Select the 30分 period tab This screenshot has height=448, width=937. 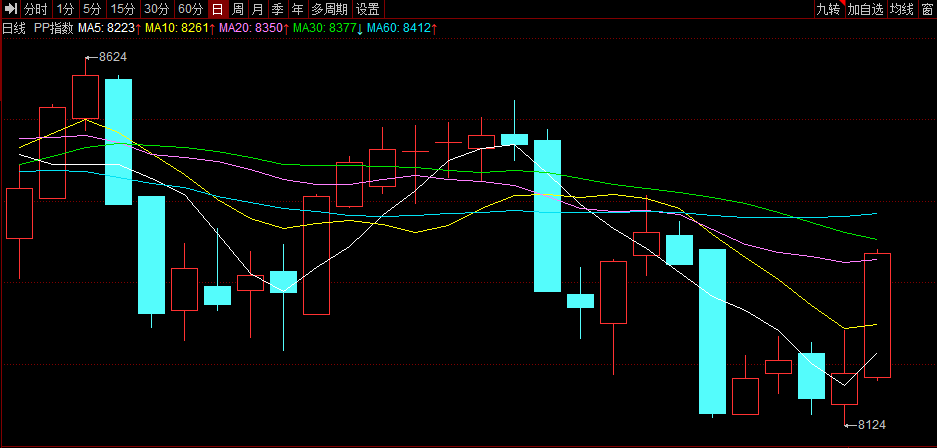pyautogui.click(x=157, y=8)
